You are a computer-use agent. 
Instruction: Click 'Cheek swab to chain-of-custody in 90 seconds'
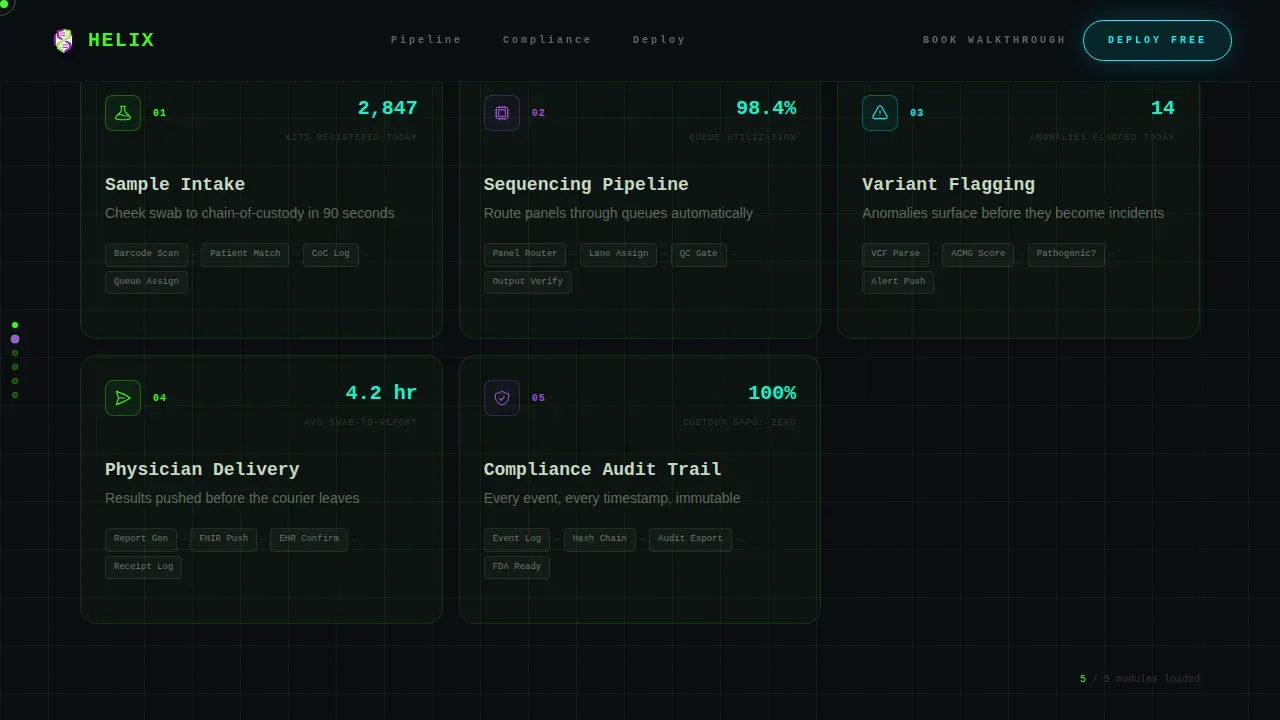(250, 213)
